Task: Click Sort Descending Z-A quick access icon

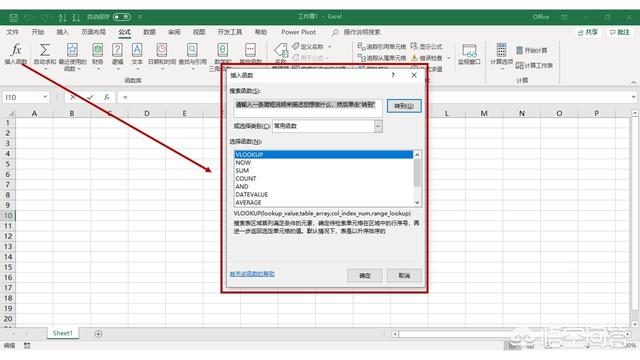Action: (x=76, y=17)
